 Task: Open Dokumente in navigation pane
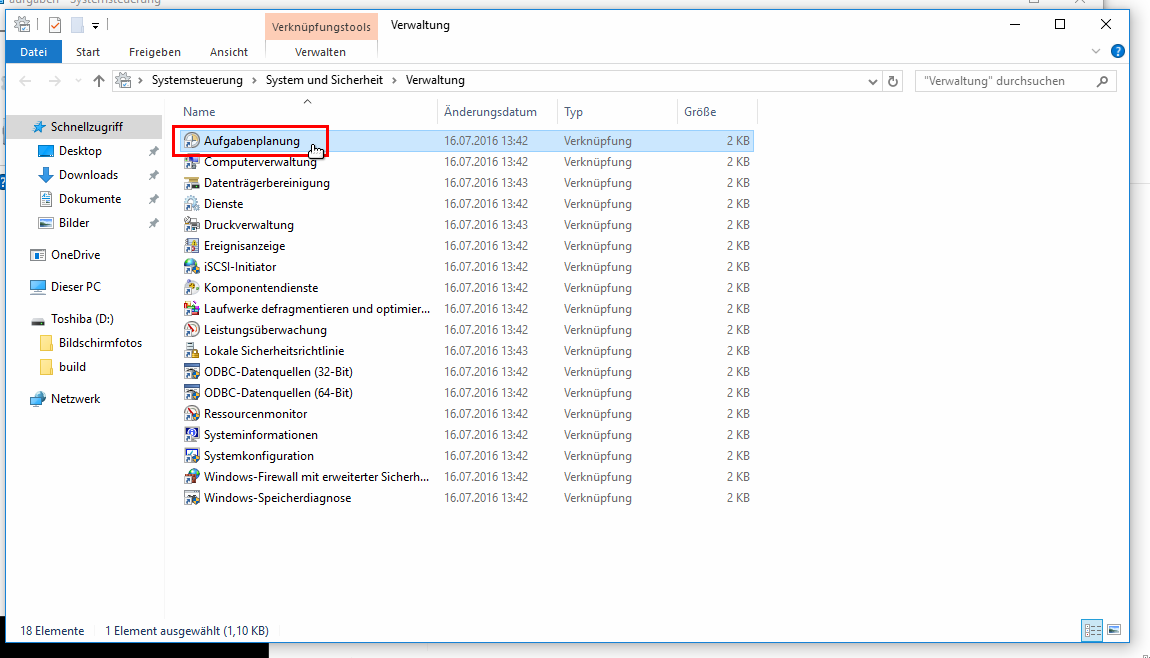click(89, 200)
